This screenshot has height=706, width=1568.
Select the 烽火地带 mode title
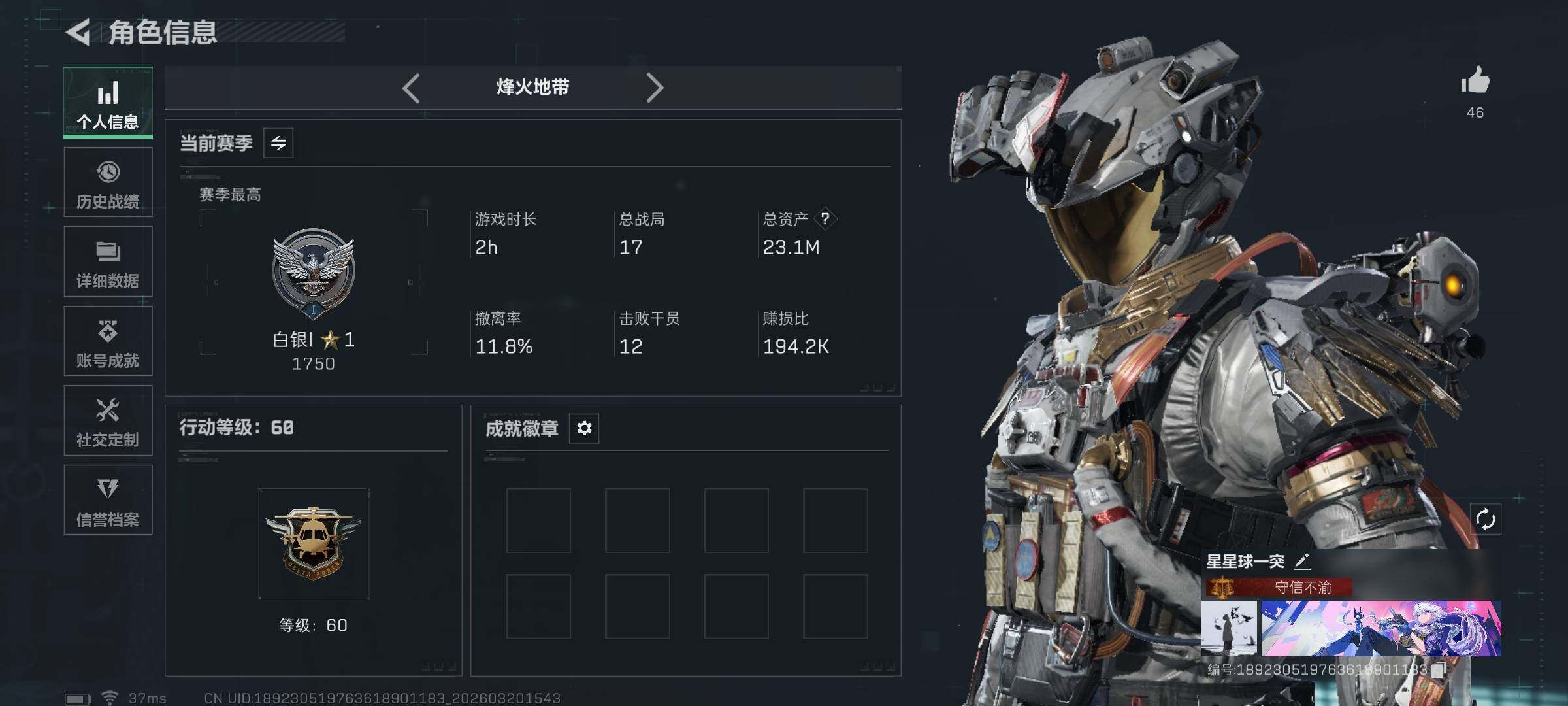point(532,87)
